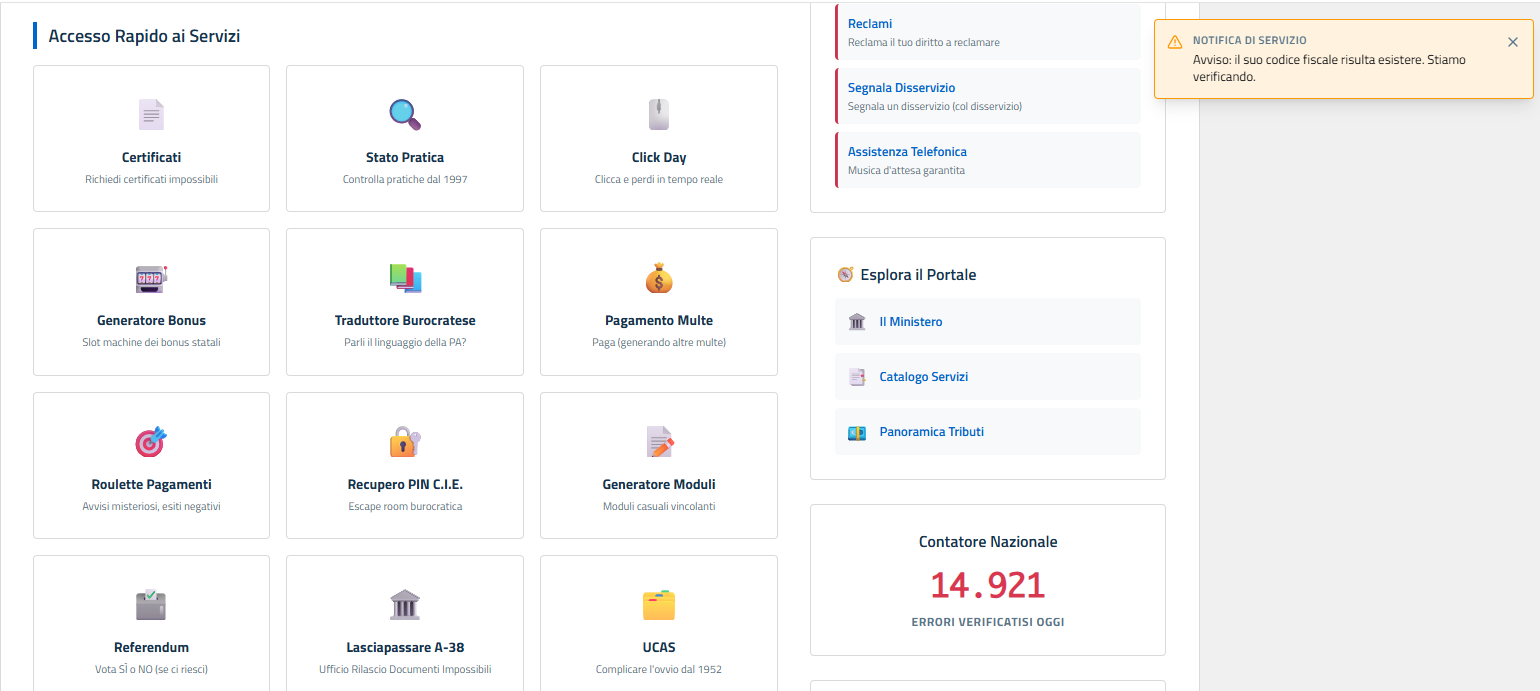Open Stato Pratica magnifying glass icon
Screen dimensions: 1540x691
(x=405, y=115)
